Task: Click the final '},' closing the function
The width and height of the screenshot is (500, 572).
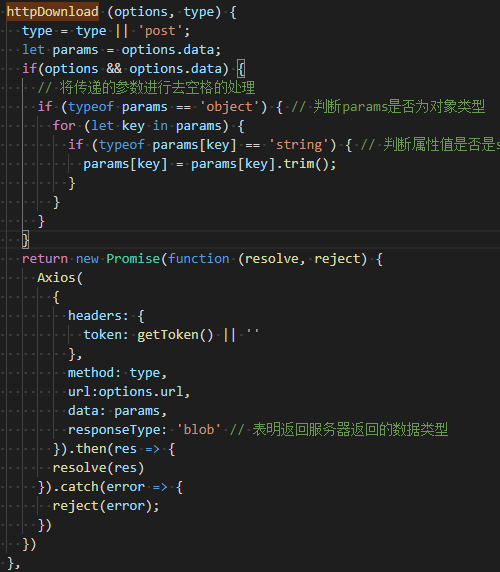Action: (x=14, y=563)
